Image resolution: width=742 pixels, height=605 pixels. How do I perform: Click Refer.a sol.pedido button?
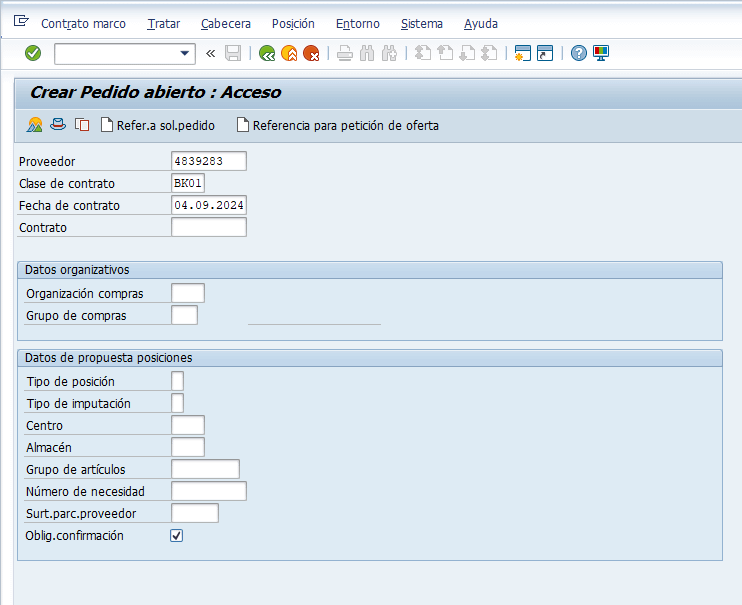click(158, 125)
